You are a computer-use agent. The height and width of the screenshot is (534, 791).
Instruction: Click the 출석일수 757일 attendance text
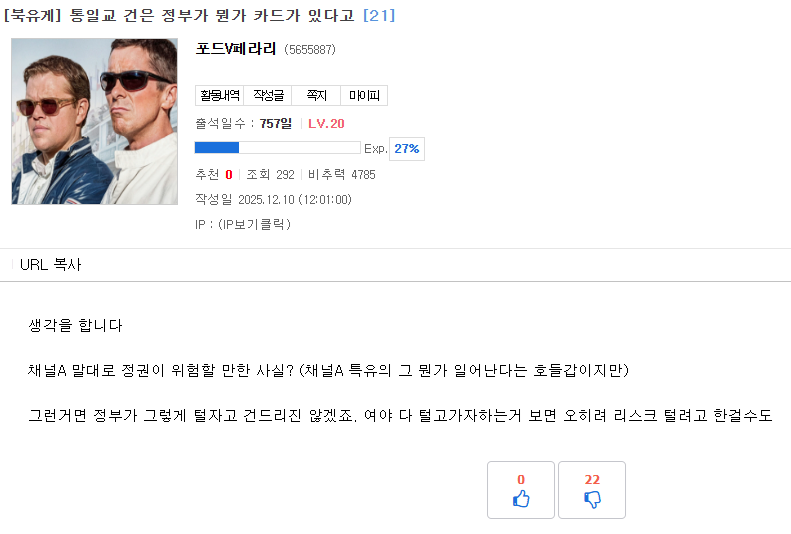(x=243, y=123)
